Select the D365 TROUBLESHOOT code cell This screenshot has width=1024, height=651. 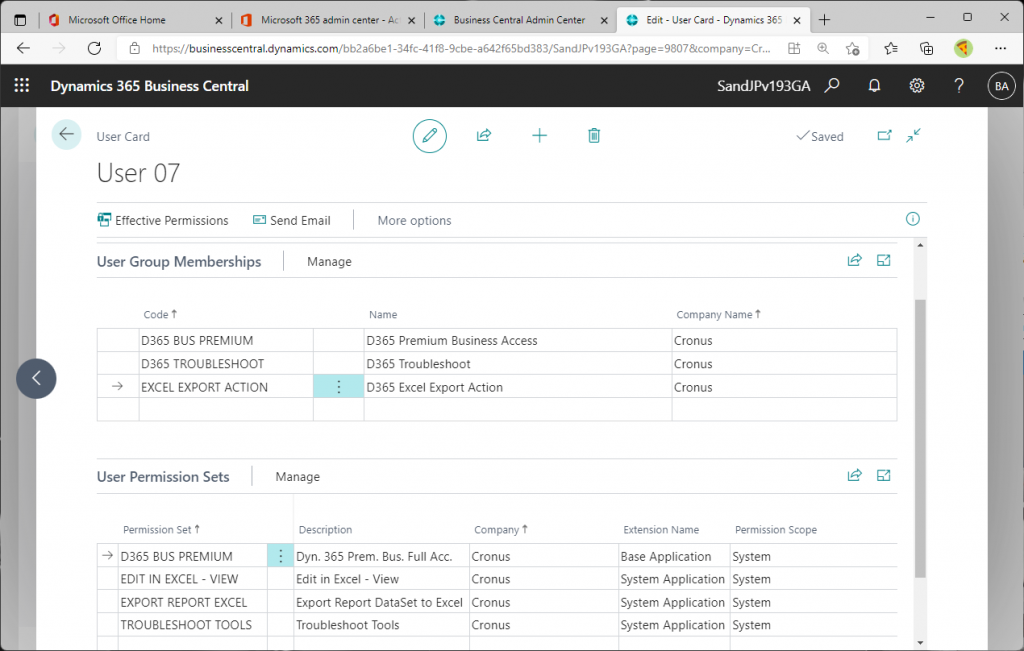tap(226, 364)
